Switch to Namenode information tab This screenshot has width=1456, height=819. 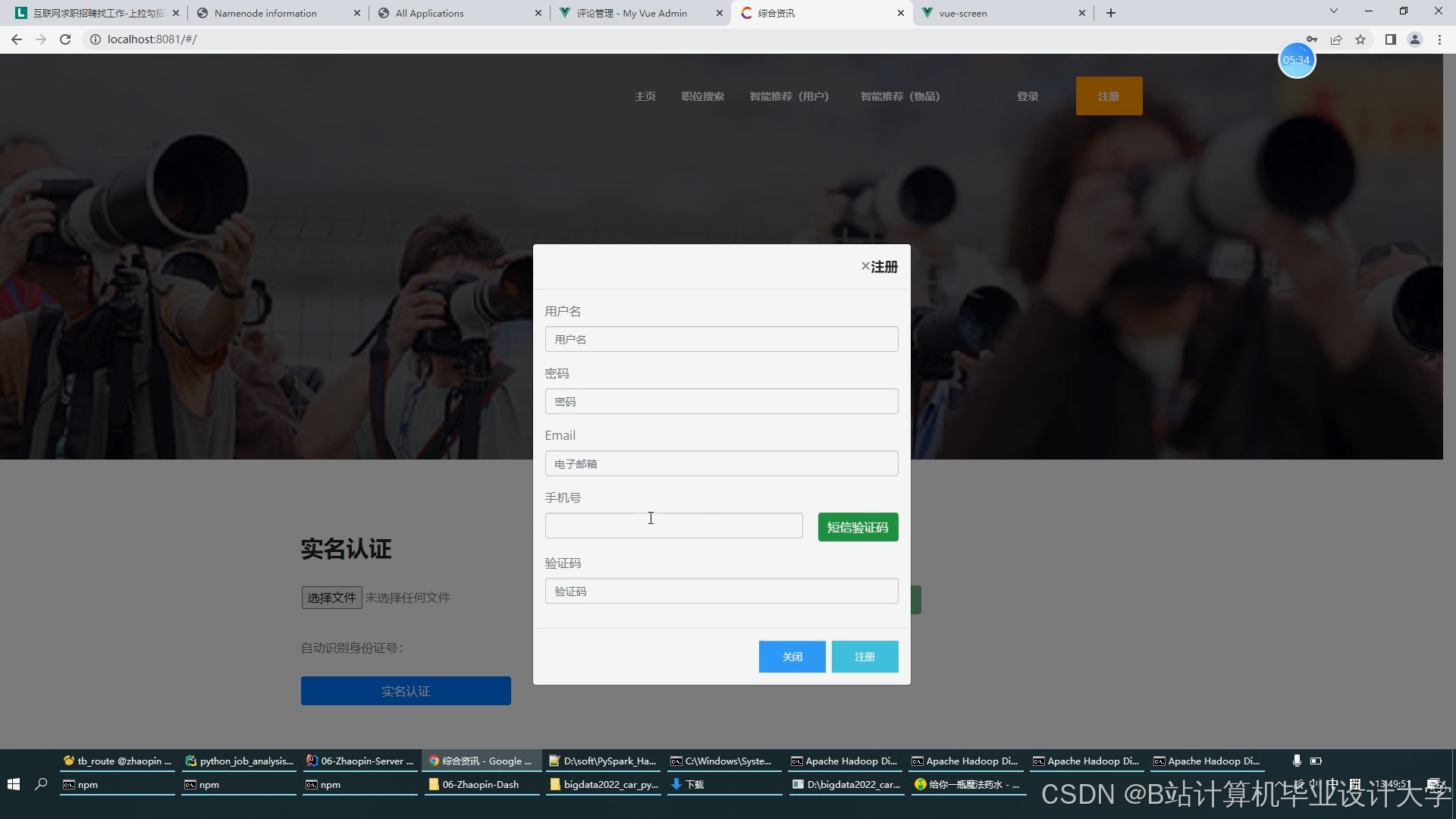[x=265, y=13]
